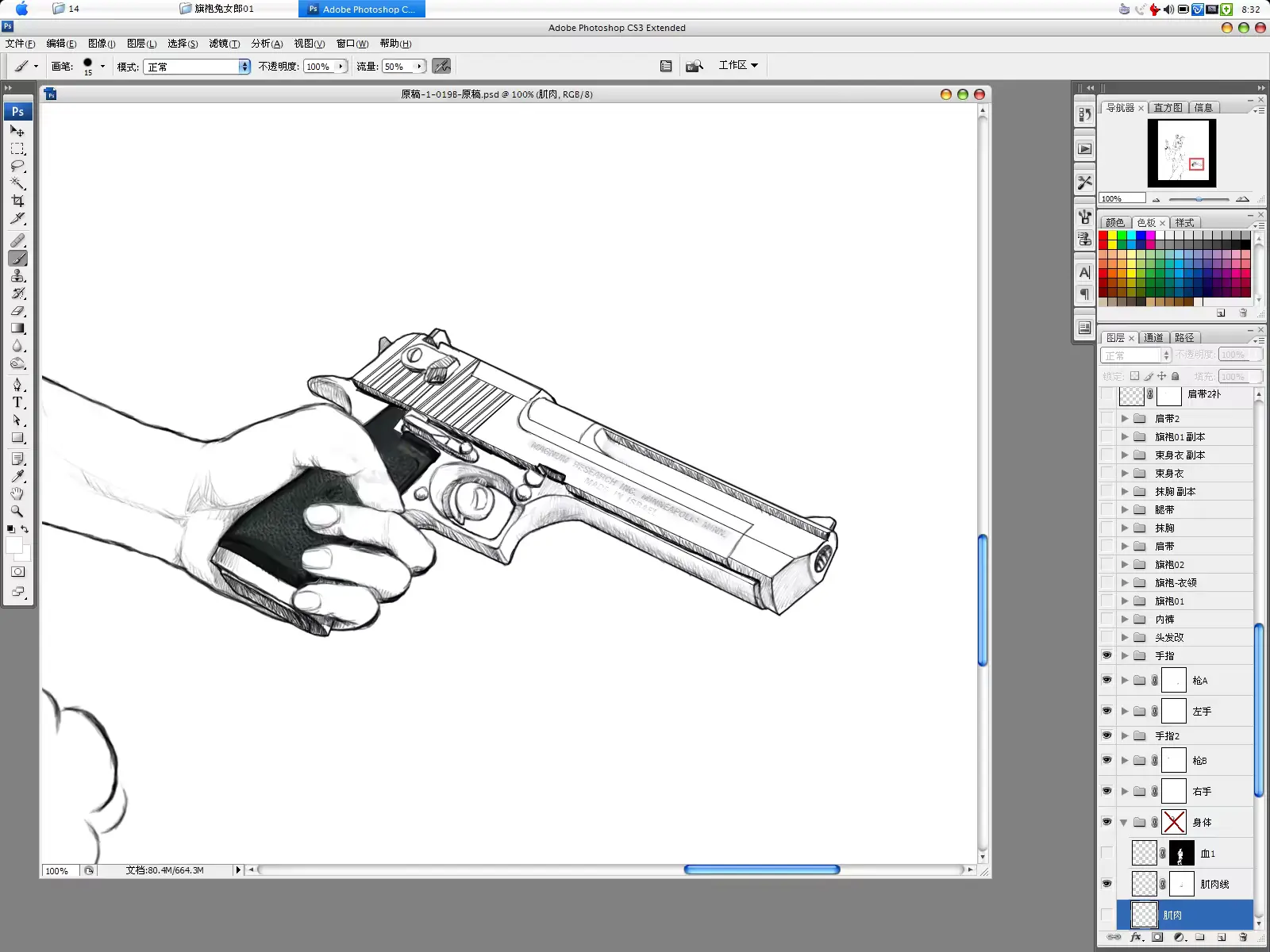This screenshot has height=952, width=1270.
Task: Hide the 枪A layer group
Action: click(1107, 680)
